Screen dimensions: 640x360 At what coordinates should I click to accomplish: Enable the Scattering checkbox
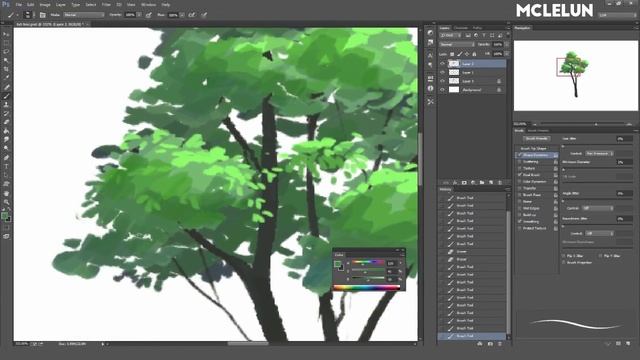[520, 162]
